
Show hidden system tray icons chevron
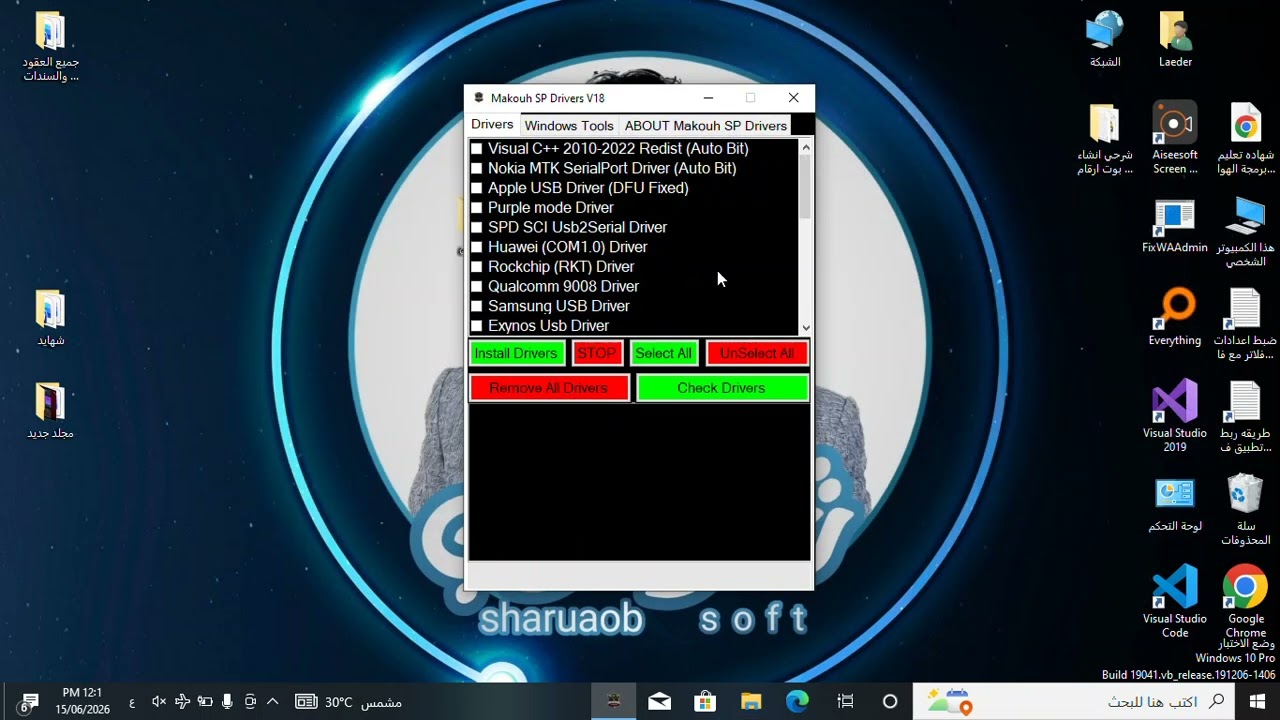tap(273, 701)
